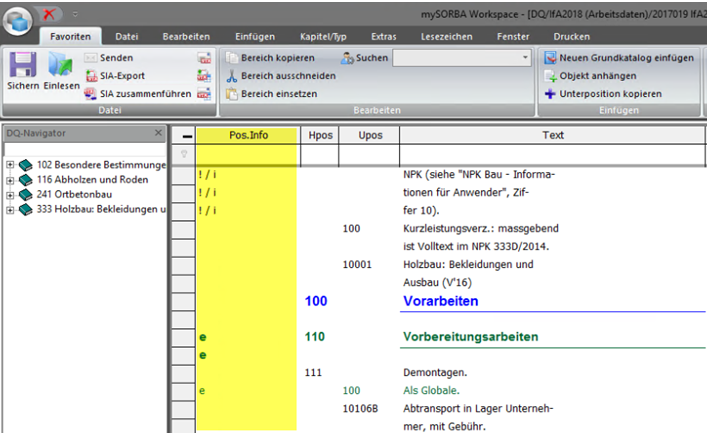Image resolution: width=707 pixels, height=435 pixels.
Task: Open the Fenster ribbon tab
Action: pyautogui.click(x=513, y=37)
